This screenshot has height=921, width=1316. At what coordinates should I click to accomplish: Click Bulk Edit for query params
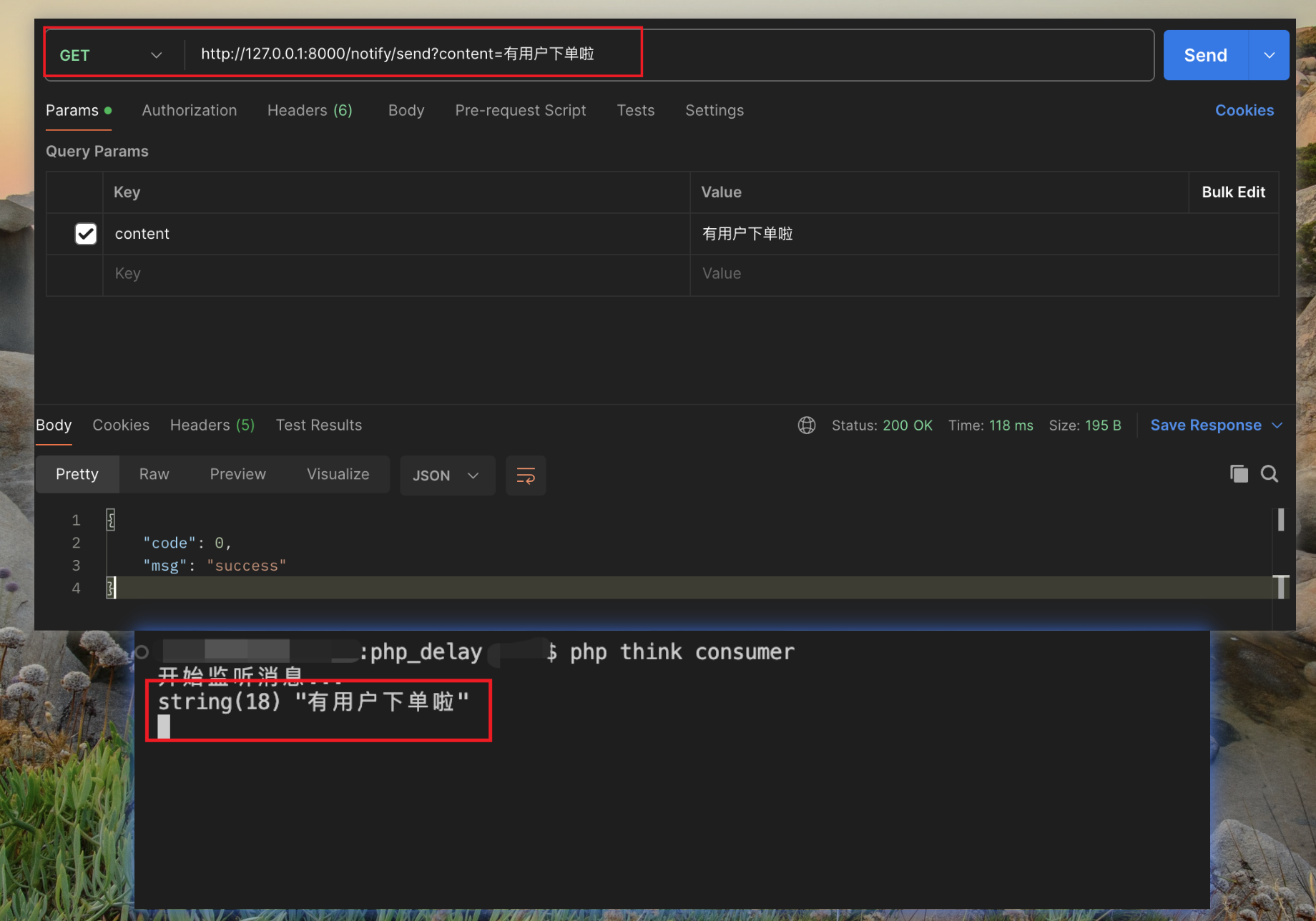(1233, 192)
